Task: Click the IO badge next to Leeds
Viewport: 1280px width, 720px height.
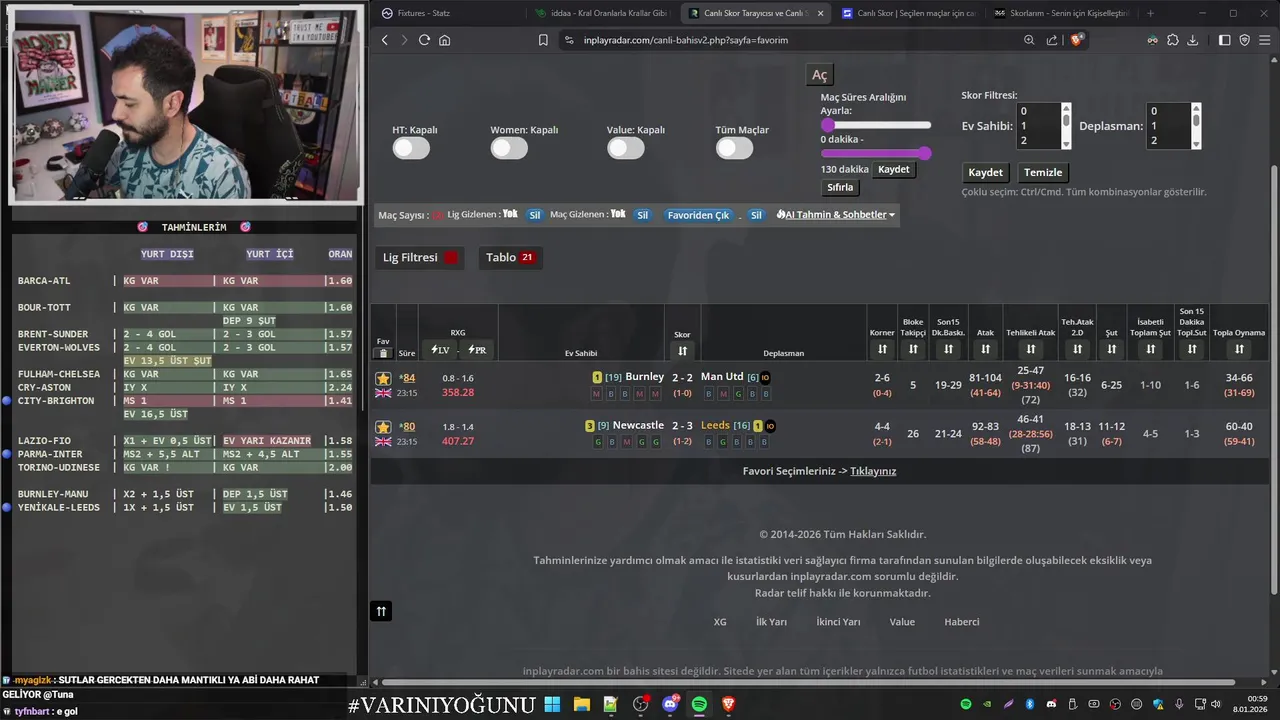Action: [770, 426]
